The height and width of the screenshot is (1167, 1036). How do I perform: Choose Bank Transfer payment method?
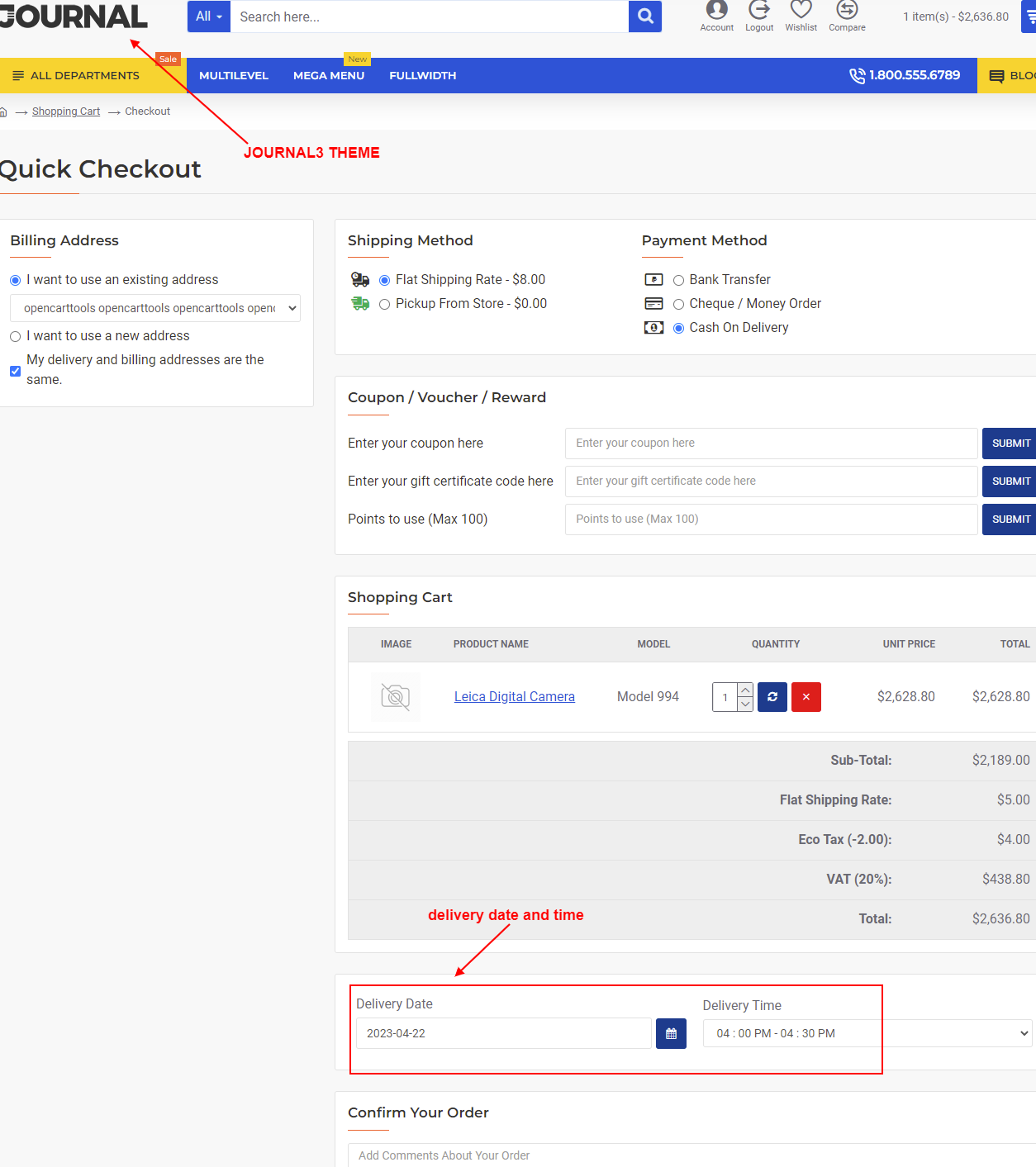[679, 280]
